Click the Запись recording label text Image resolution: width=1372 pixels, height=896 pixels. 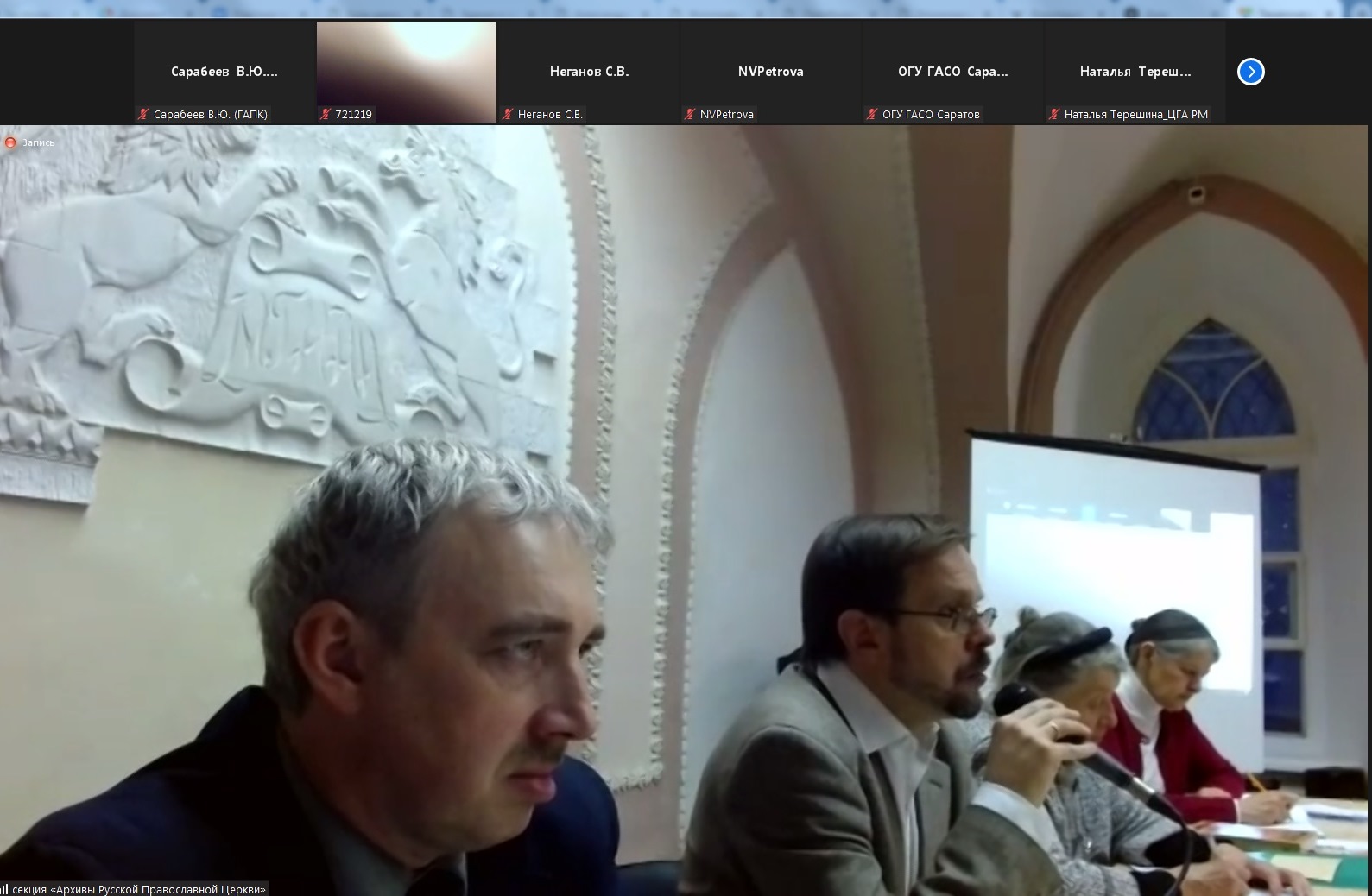point(39,142)
